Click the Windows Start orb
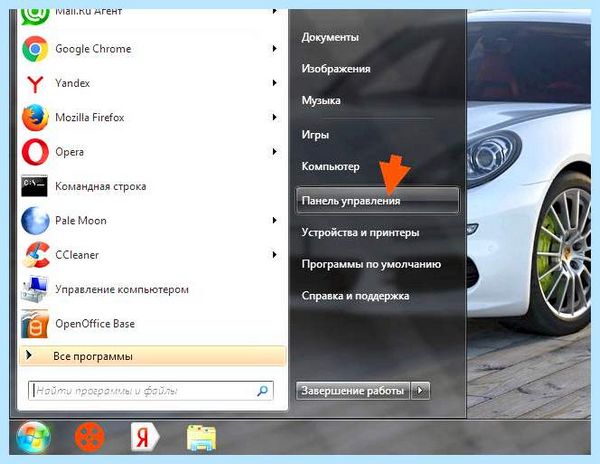The image size is (600, 464). (33, 437)
